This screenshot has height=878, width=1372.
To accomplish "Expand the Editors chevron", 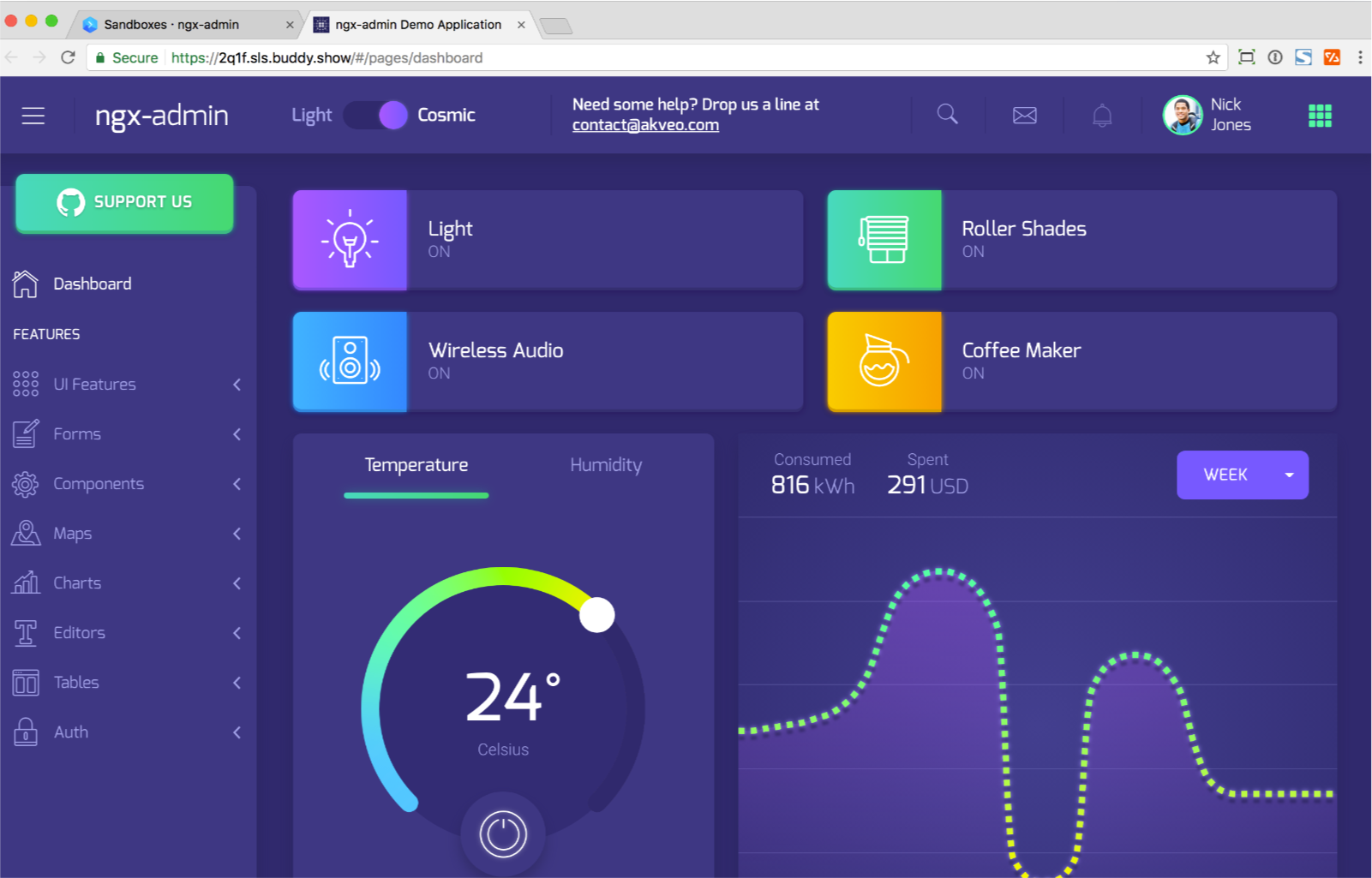I will pos(237,633).
